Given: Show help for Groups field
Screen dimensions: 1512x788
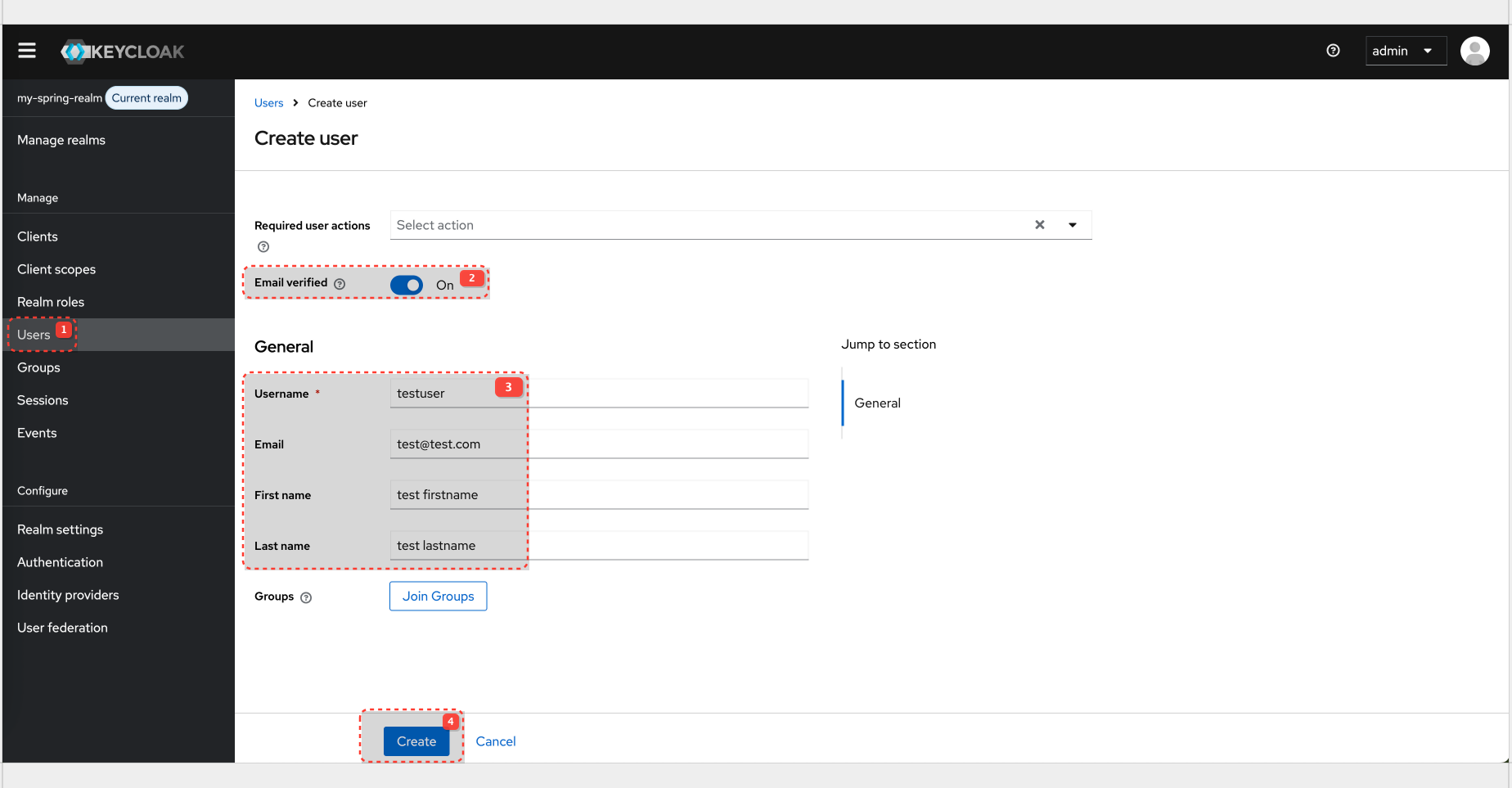Looking at the screenshot, I should (306, 597).
